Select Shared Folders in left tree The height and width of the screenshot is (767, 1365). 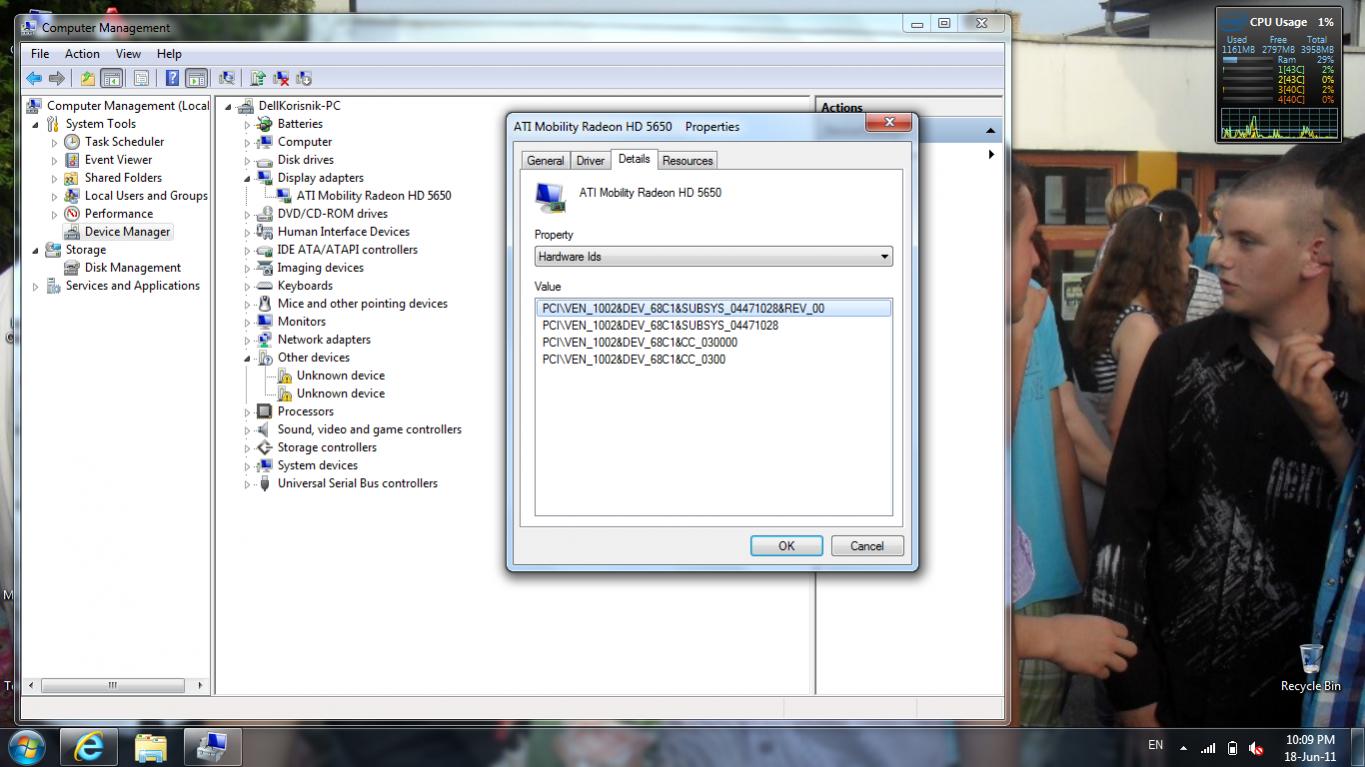[x=123, y=178]
